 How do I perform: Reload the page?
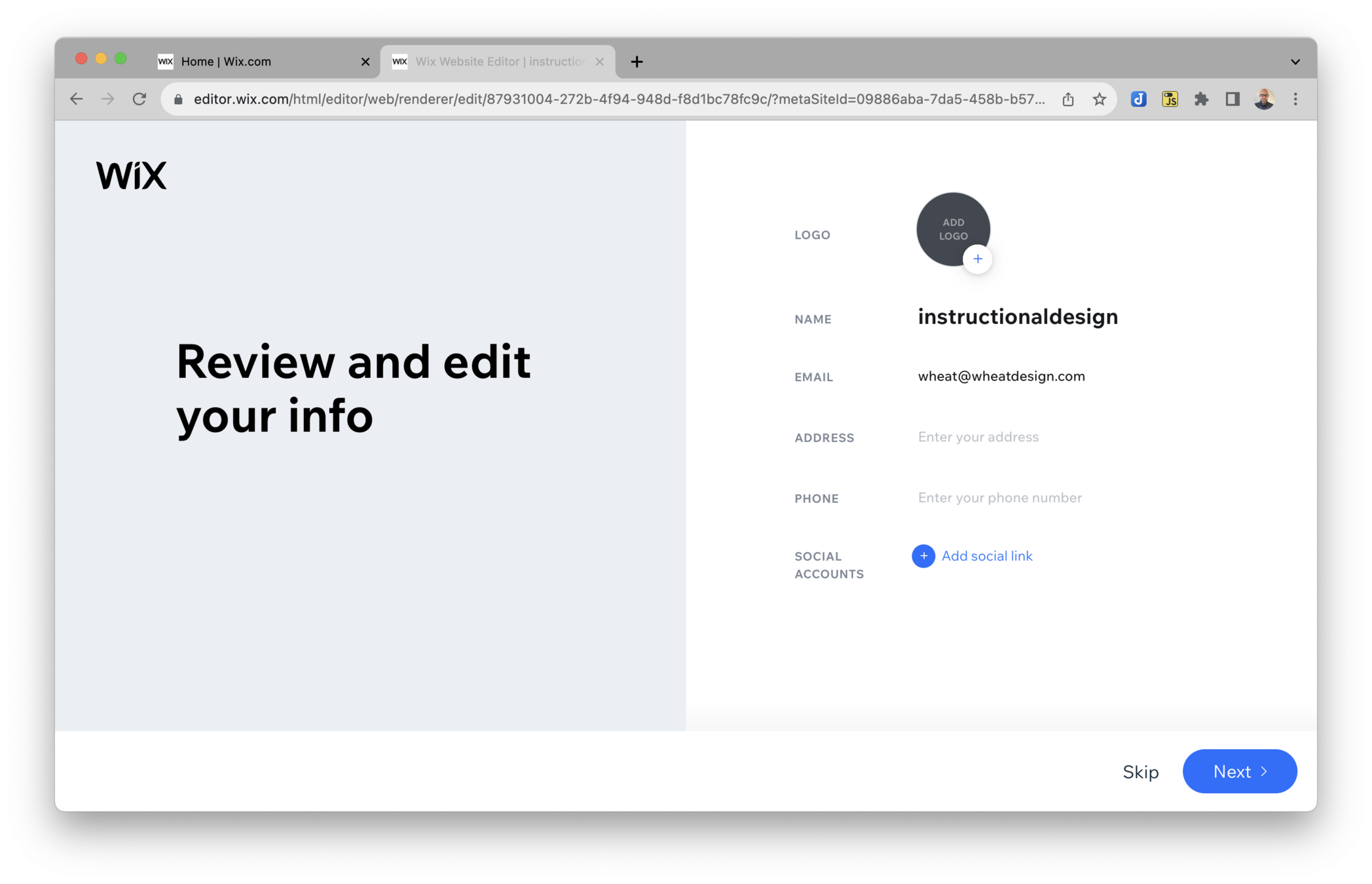[x=139, y=100]
